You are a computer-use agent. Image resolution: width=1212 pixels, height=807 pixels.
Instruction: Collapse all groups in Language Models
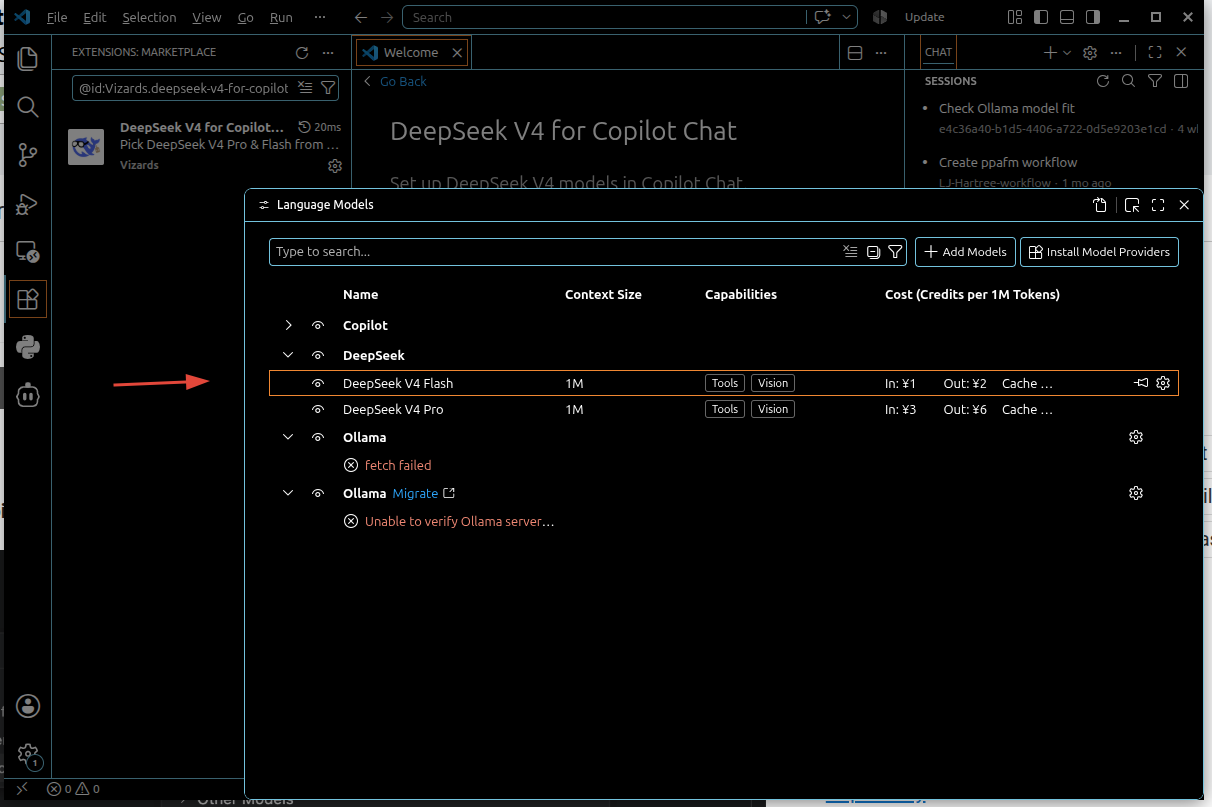[x=873, y=252]
